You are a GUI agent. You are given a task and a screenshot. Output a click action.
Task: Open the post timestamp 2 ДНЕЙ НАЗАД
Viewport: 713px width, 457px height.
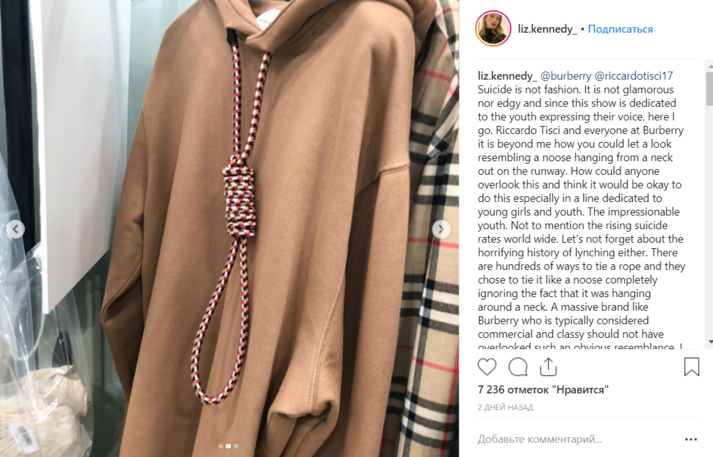505,407
